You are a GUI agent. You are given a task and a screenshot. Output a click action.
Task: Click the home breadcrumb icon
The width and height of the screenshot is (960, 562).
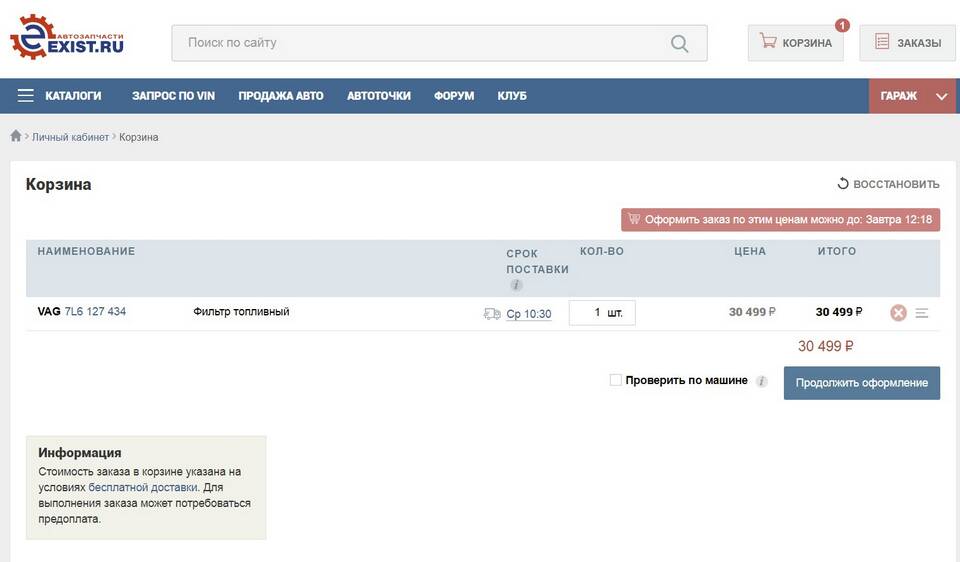point(16,136)
